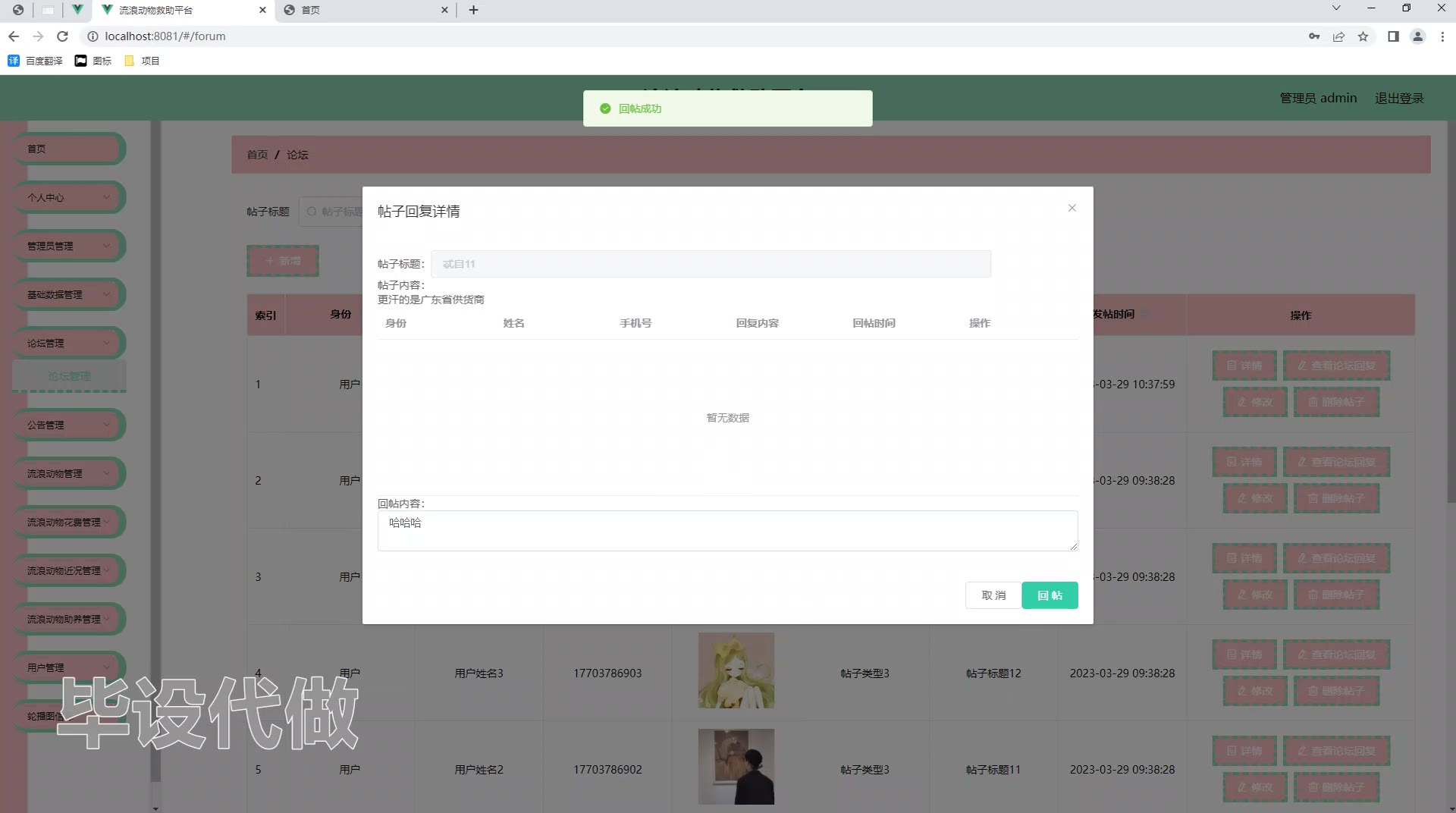Screen dimensions: 1456x813
Task: Click the 回帖成功 success notification
Action: (x=727, y=108)
